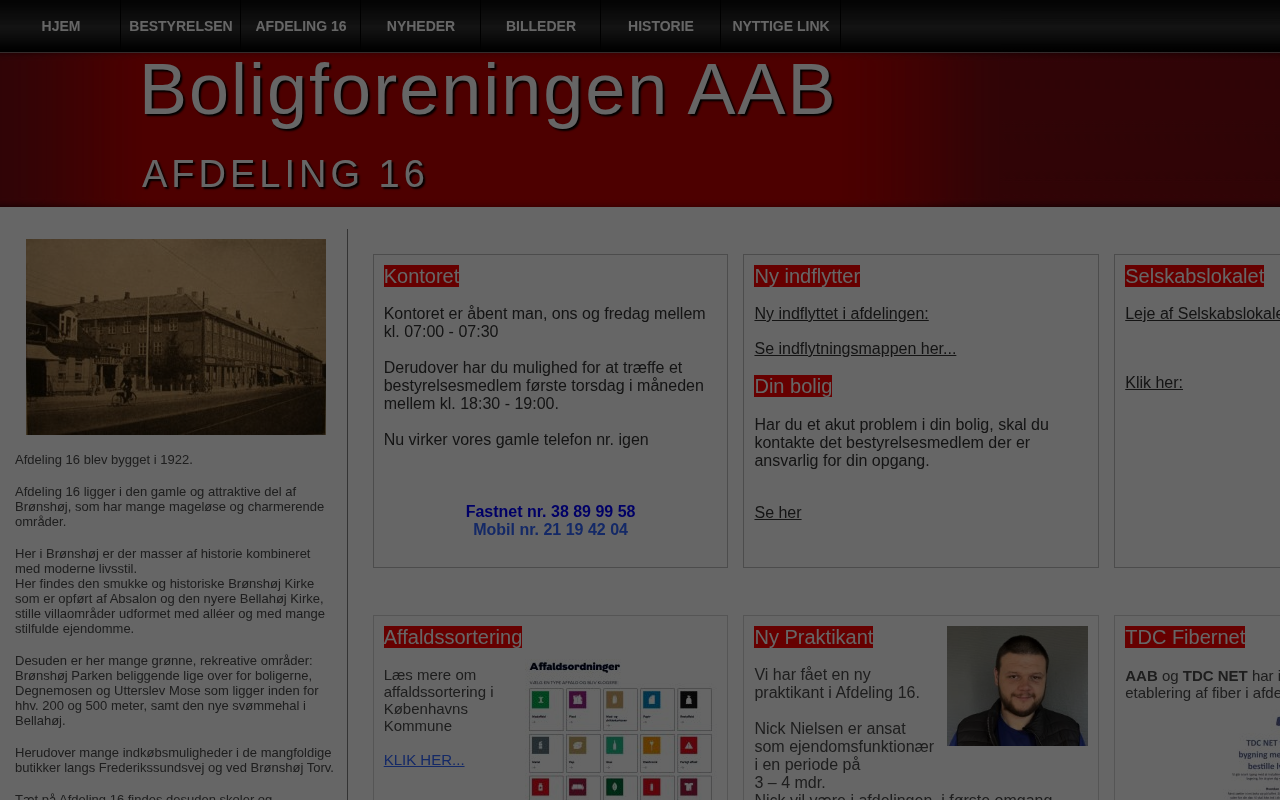Viewport: 1280px width, 800px height.
Task: Open the 'KLIK HER...' affaldssortering link
Action: pyautogui.click(x=424, y=760)
